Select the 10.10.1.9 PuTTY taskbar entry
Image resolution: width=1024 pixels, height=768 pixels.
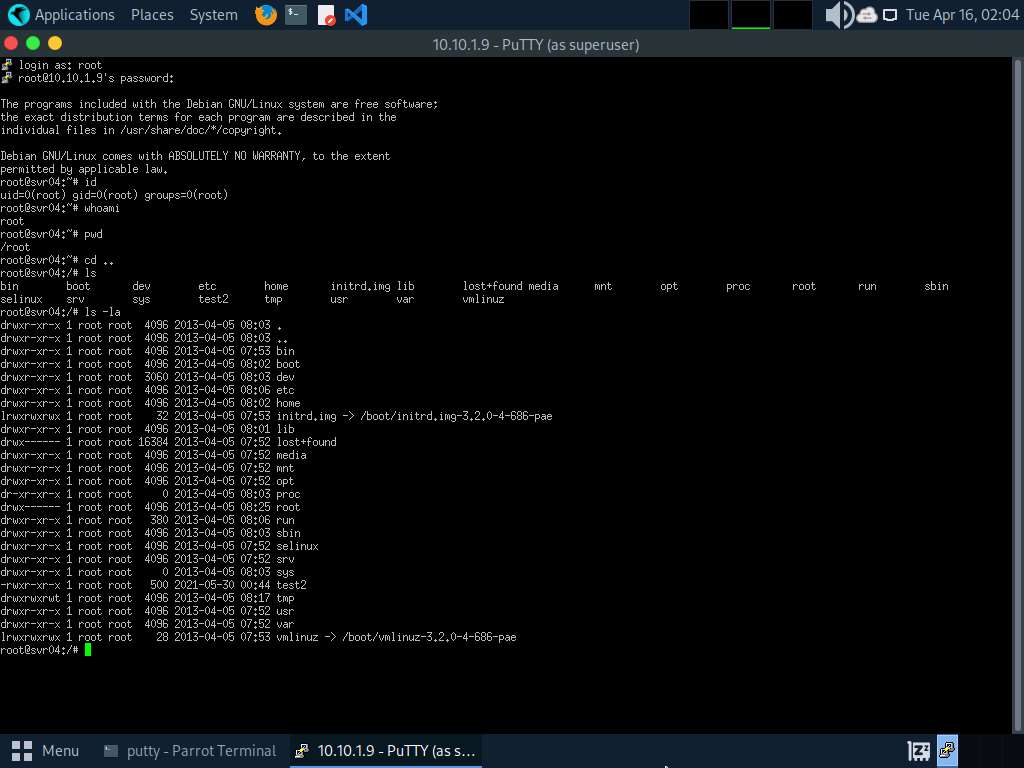[x=384, y=750]
